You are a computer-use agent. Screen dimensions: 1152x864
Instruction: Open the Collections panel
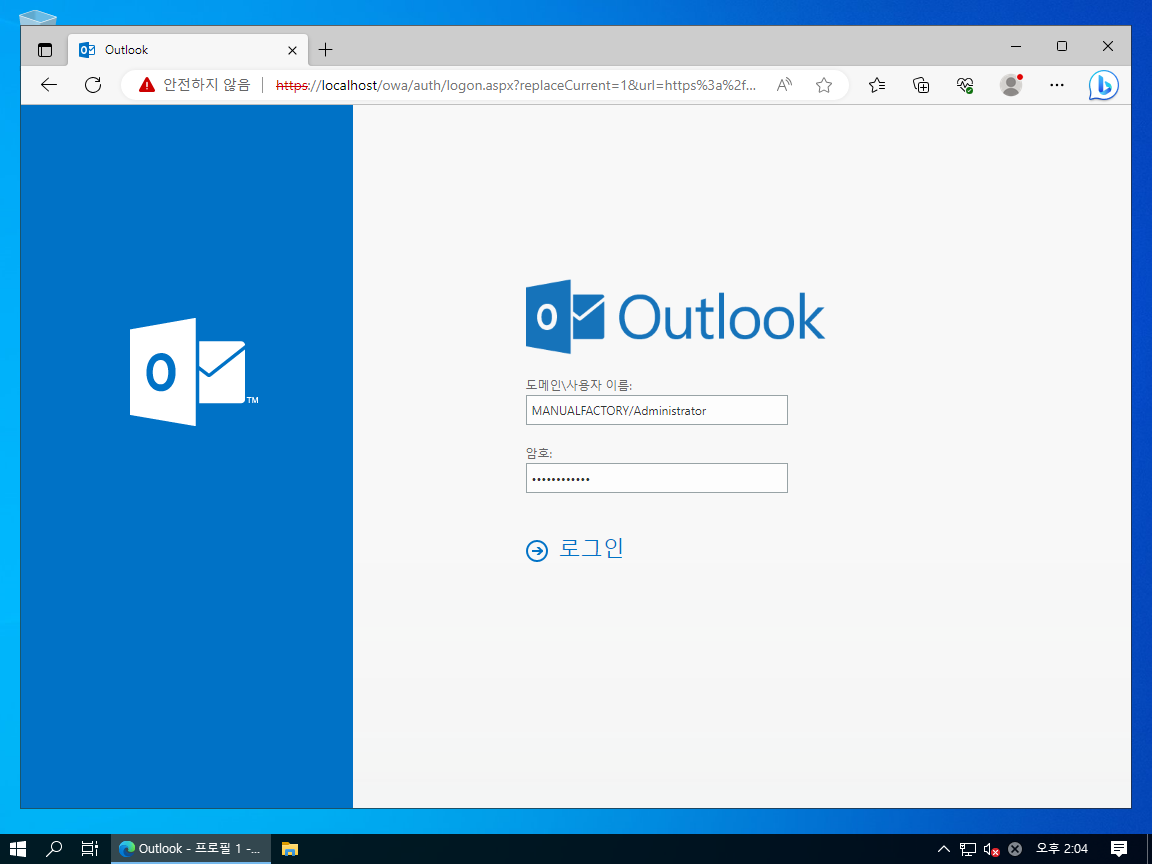click(921, 85)
